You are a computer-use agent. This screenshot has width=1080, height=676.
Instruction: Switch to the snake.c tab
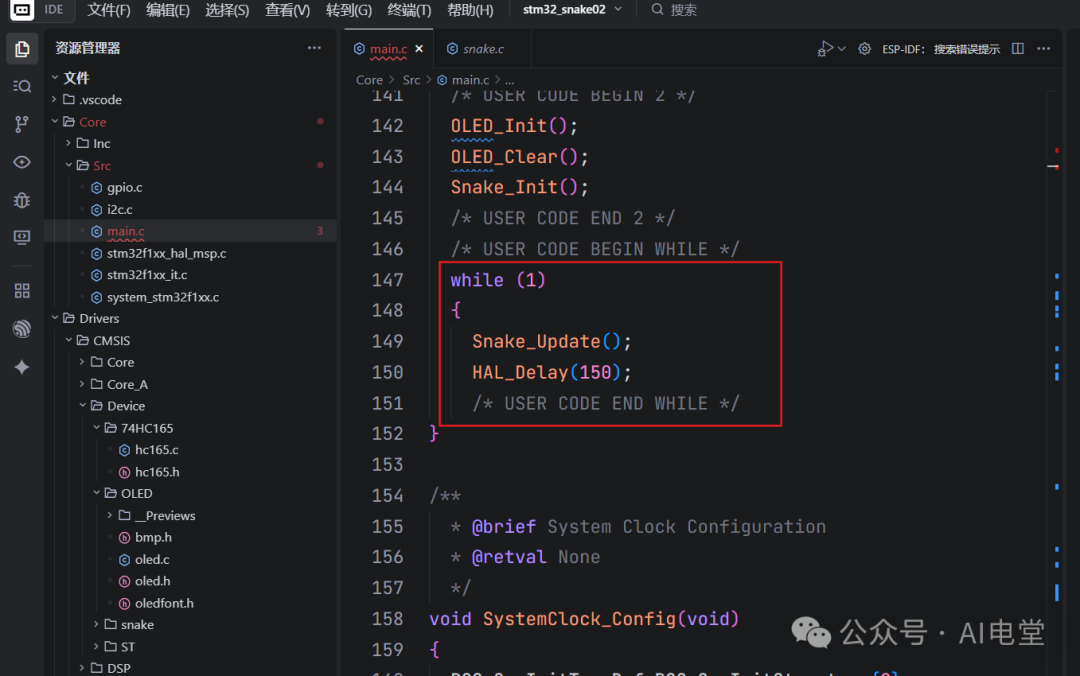[476, 49]
